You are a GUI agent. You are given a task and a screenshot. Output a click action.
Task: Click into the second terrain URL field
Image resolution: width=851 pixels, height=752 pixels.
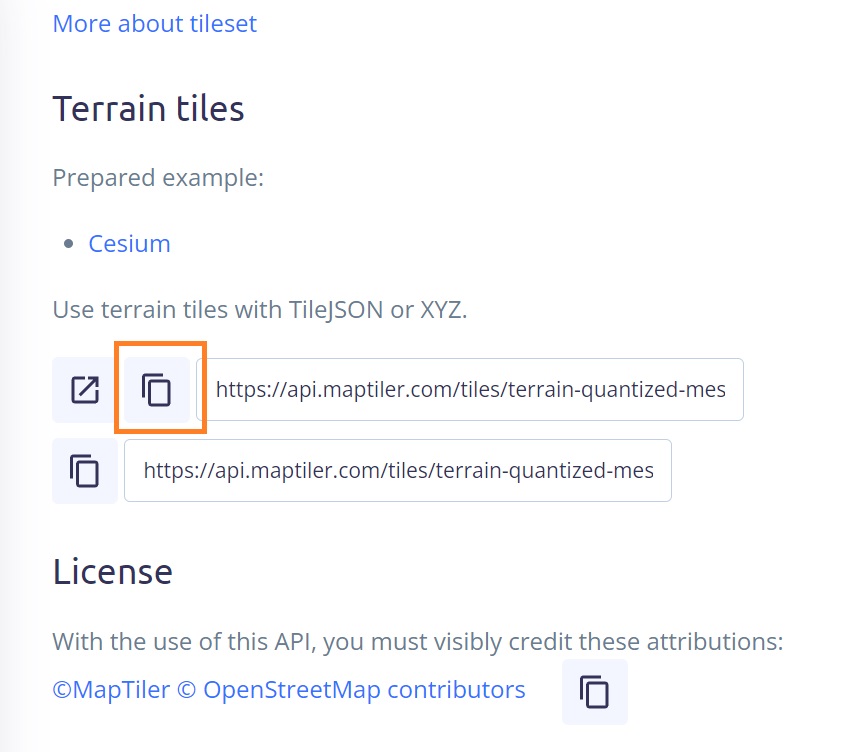397,470
